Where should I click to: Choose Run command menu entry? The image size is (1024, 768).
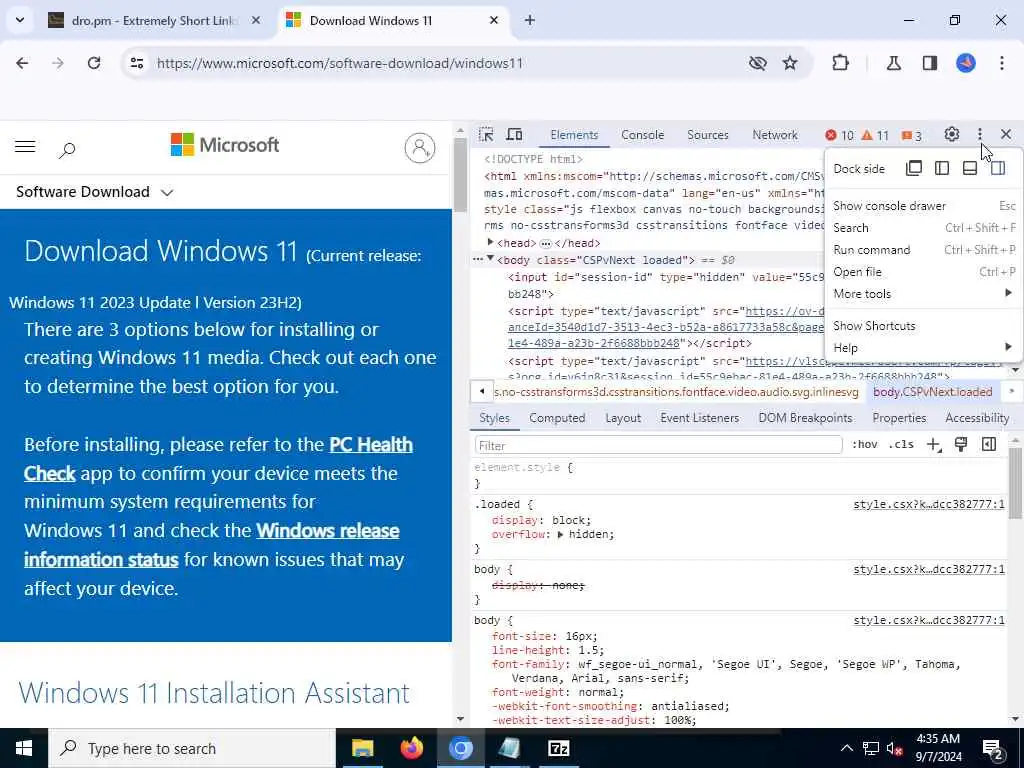click(924, 250)
